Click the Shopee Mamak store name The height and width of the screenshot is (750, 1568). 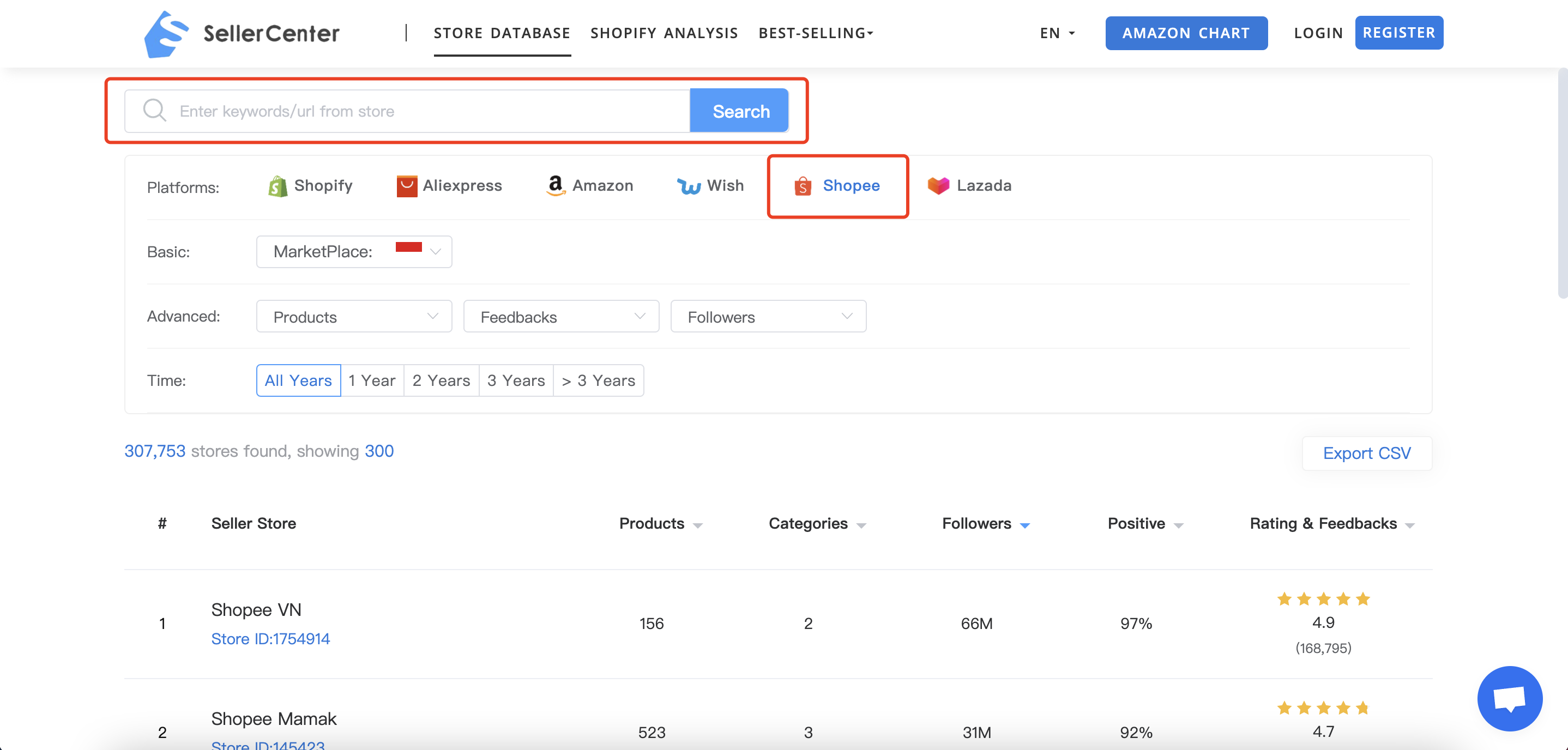click(x=273, y=718)
